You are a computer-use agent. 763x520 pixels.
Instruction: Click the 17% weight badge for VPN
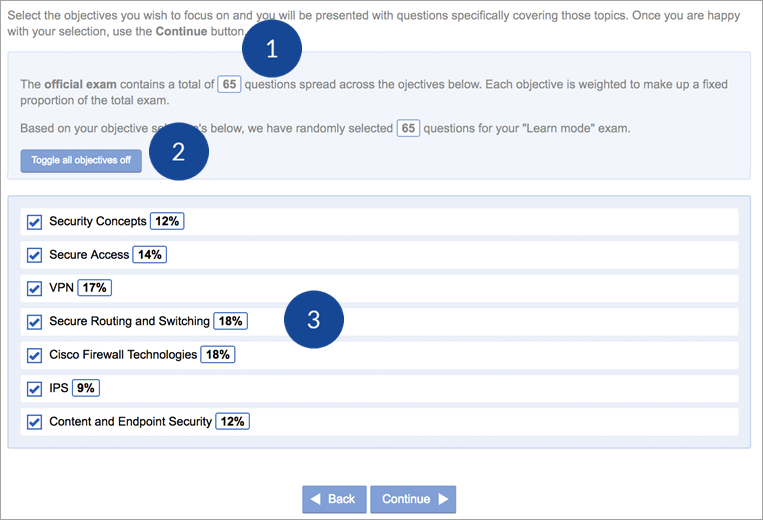coord(95,288)
